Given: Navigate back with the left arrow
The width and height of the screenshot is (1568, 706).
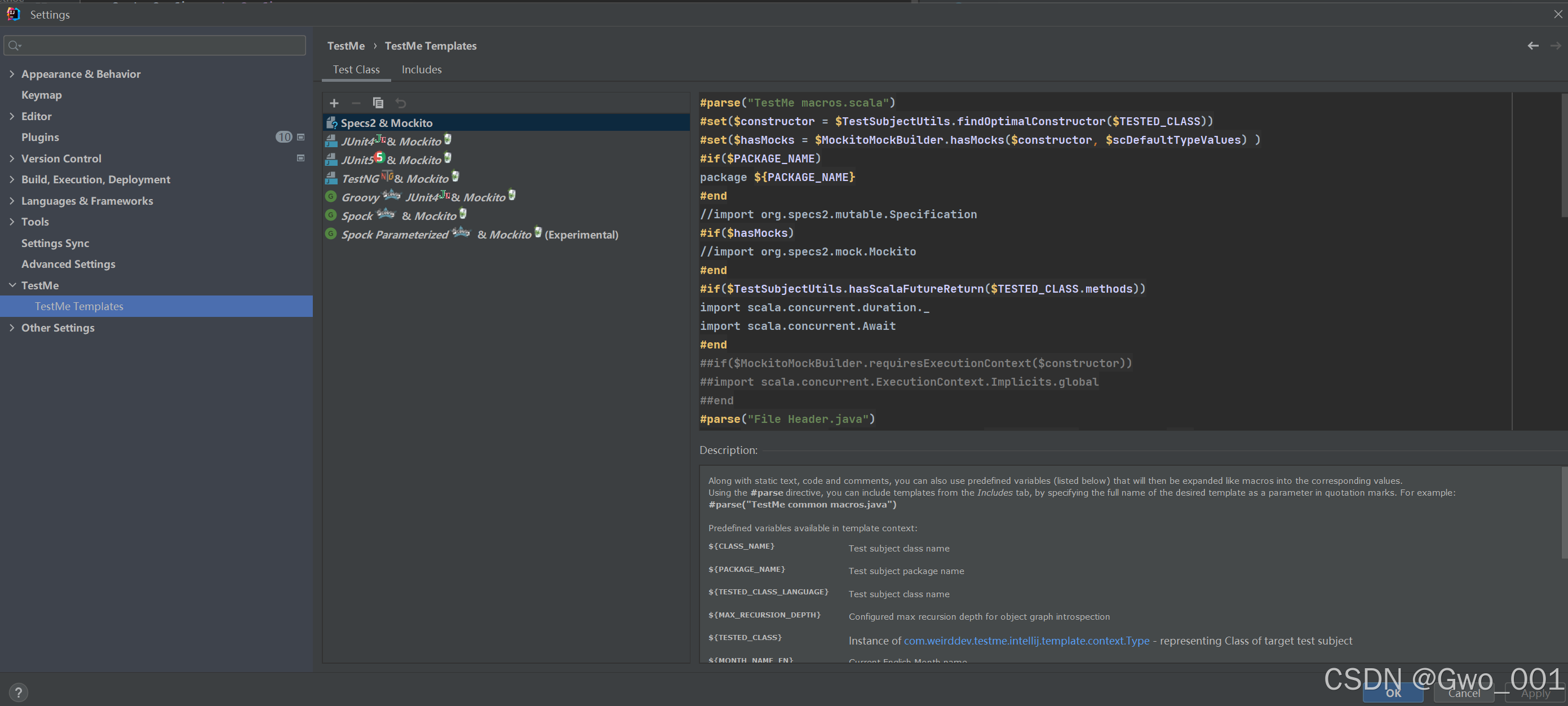Looking at the screenshot, I should tap(1532, 46).
